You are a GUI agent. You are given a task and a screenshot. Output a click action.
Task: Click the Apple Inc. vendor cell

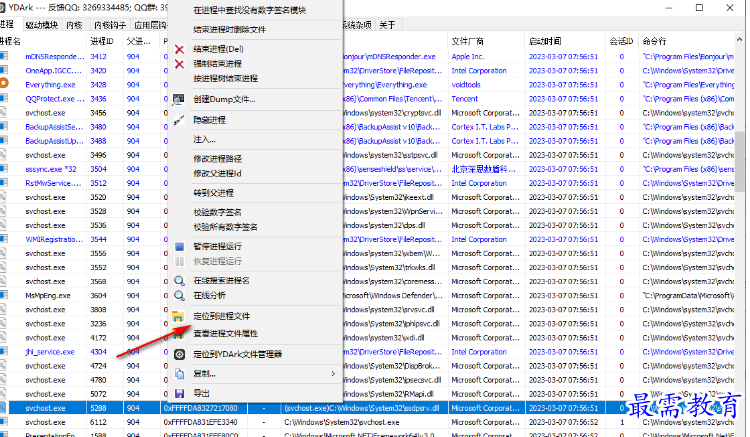468,56
